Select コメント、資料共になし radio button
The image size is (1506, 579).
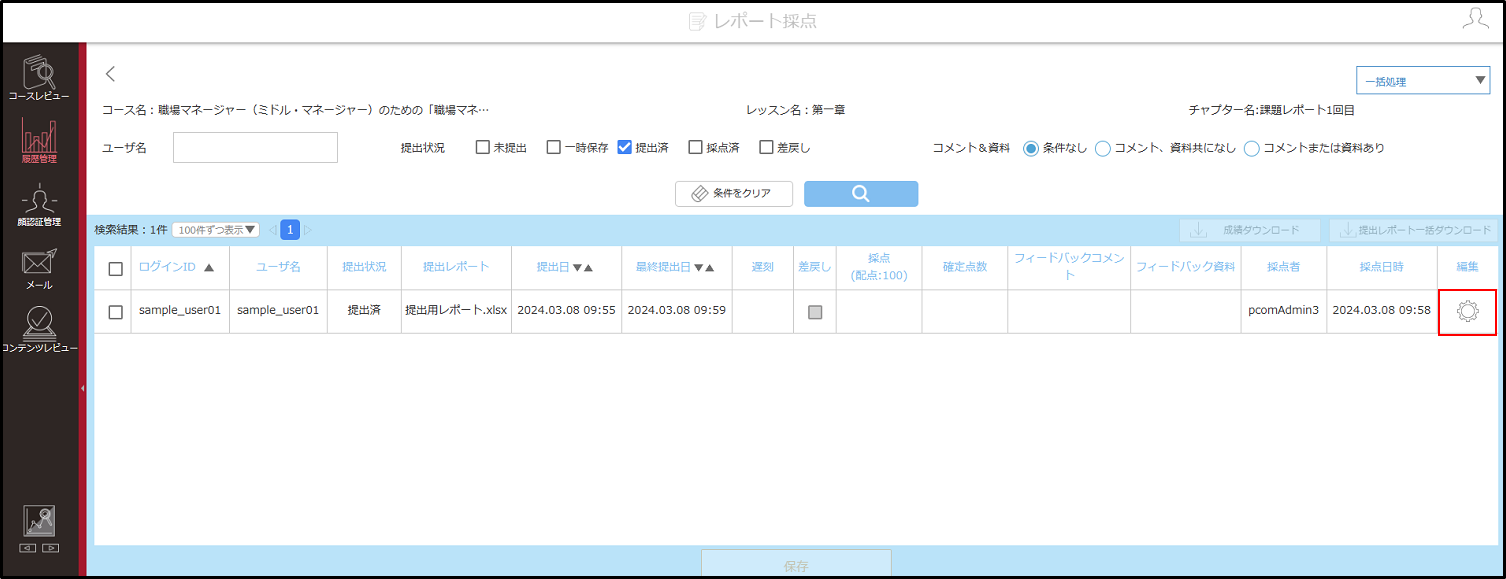tap(1103, 148)
